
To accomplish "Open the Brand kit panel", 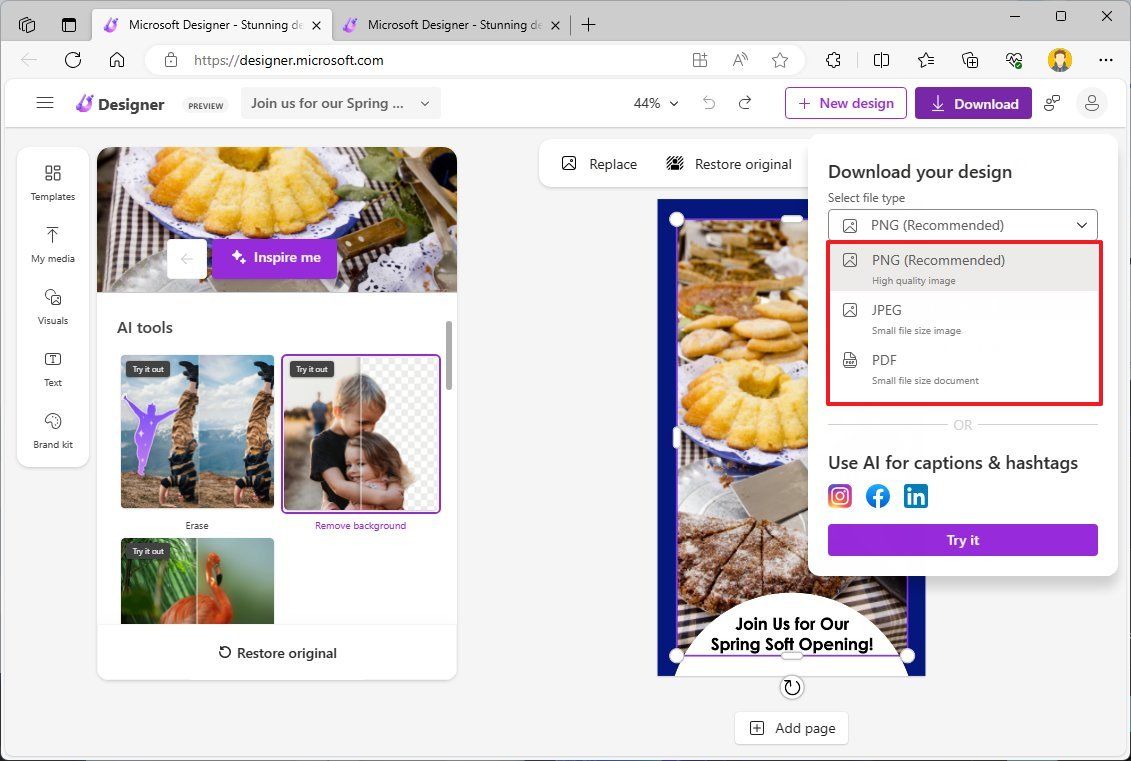I will [x=52, y=432].
